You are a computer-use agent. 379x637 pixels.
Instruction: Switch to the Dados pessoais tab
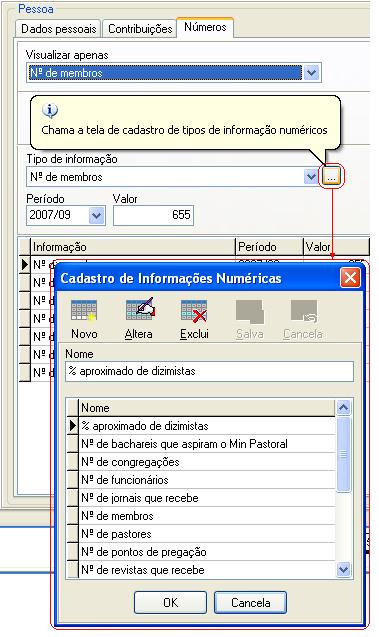pos(58,29)
